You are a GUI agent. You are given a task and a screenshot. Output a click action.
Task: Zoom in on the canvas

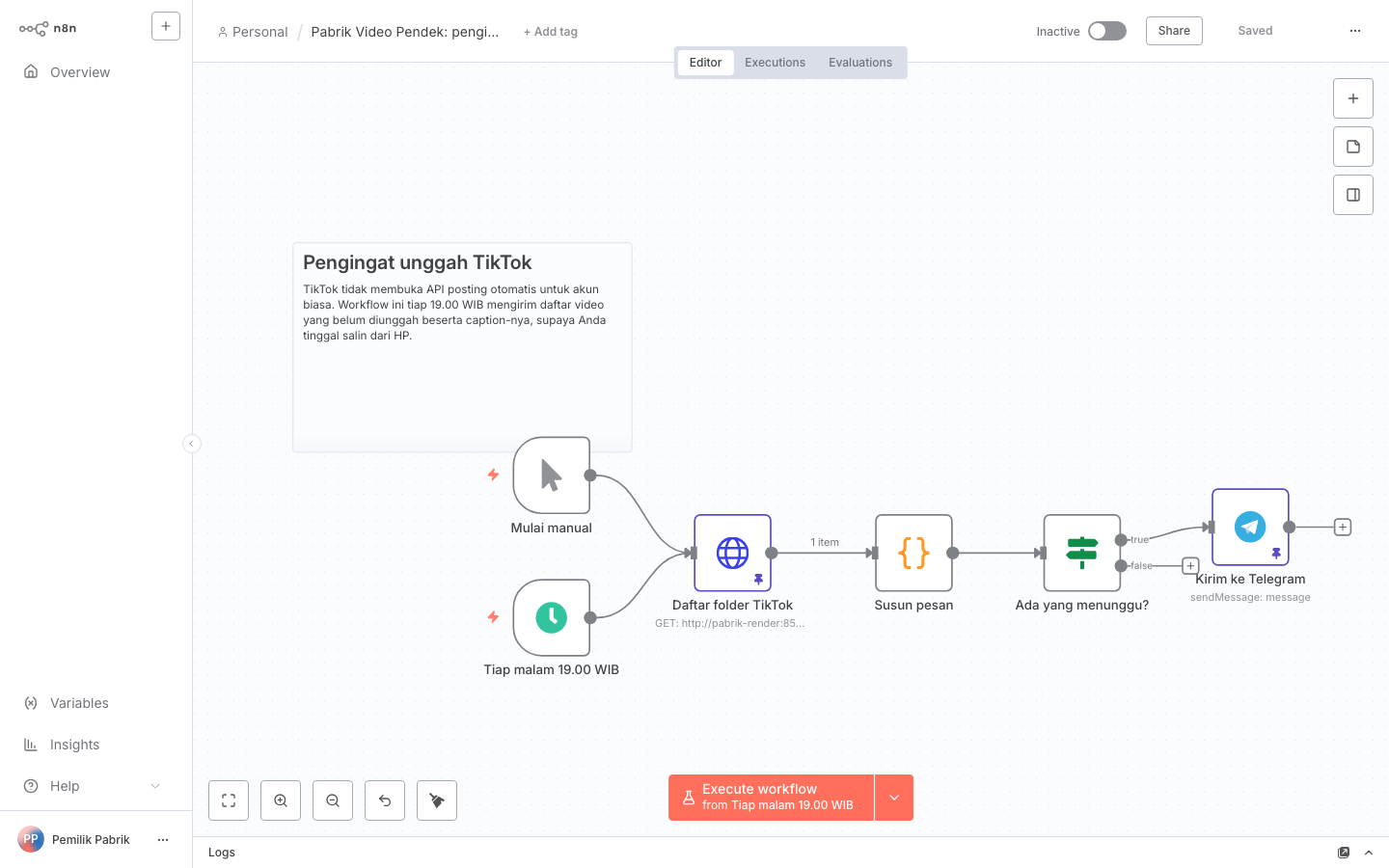pyautogui.click(x=281, y=800)
